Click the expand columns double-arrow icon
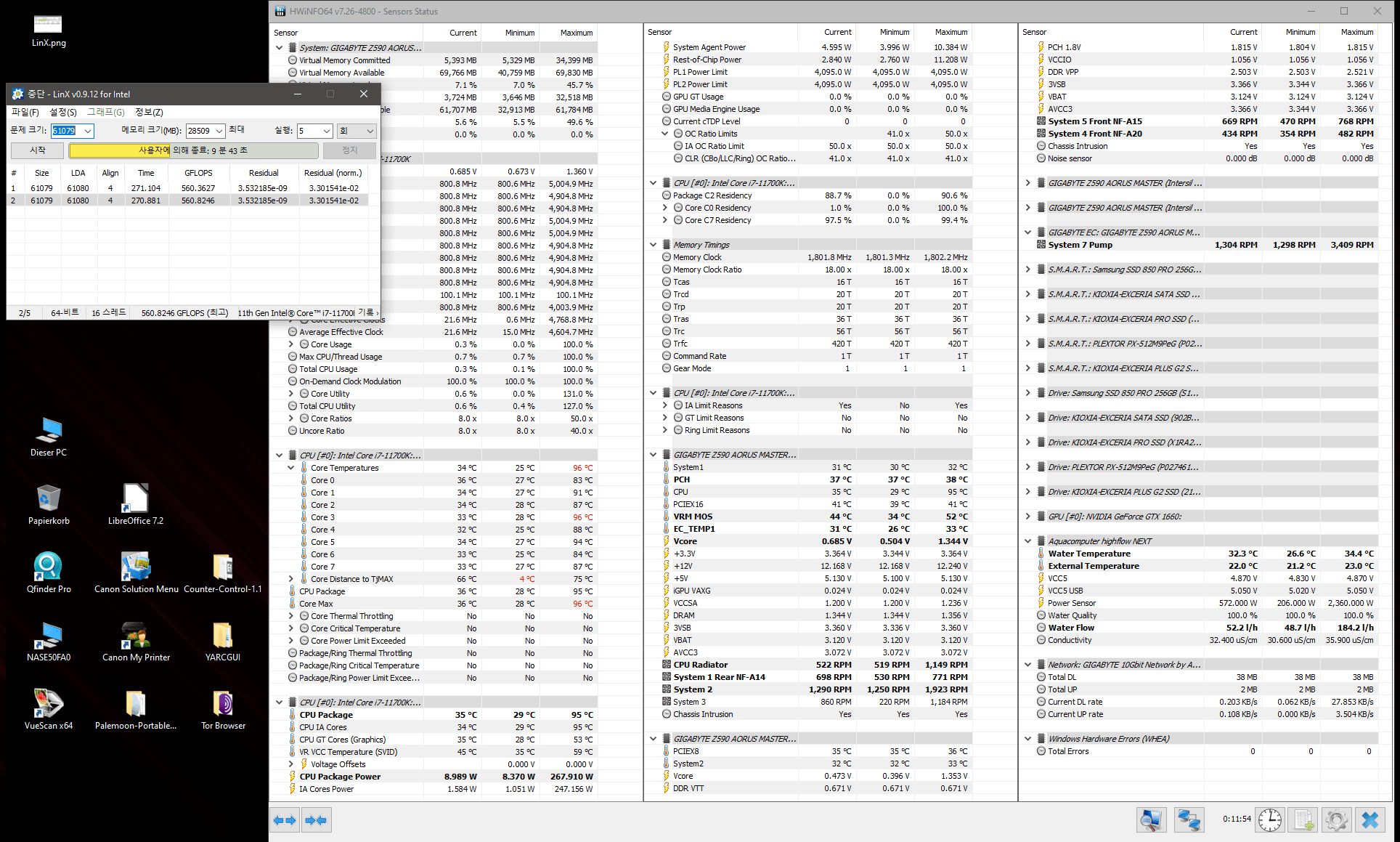The image size is (1400, 842). click(x=285, y=820)
